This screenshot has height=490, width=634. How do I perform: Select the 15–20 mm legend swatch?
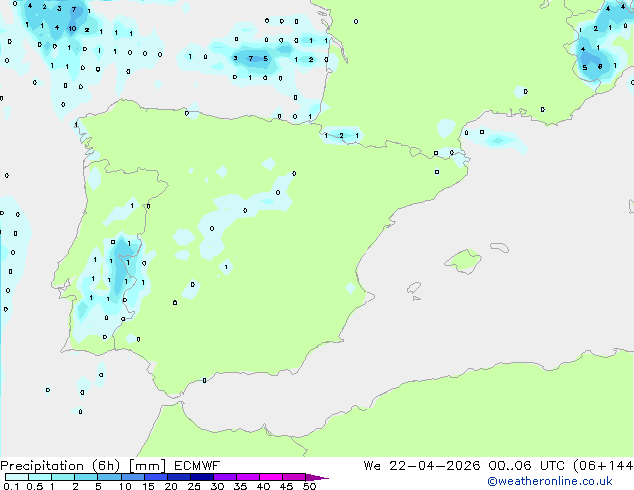pyautogui.click(x=156, y=477)
